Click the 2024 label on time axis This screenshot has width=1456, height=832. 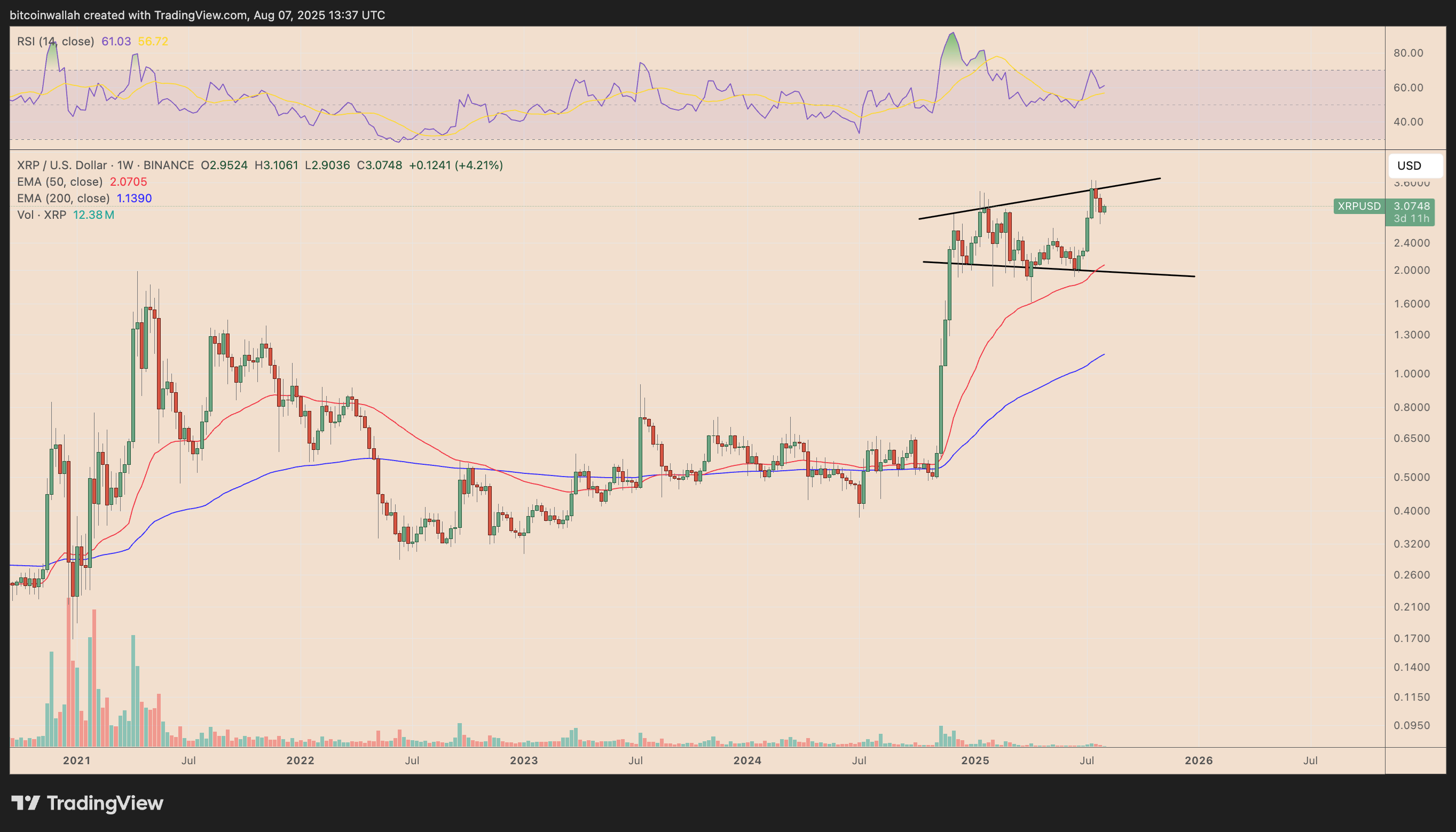tap(747, 760)
